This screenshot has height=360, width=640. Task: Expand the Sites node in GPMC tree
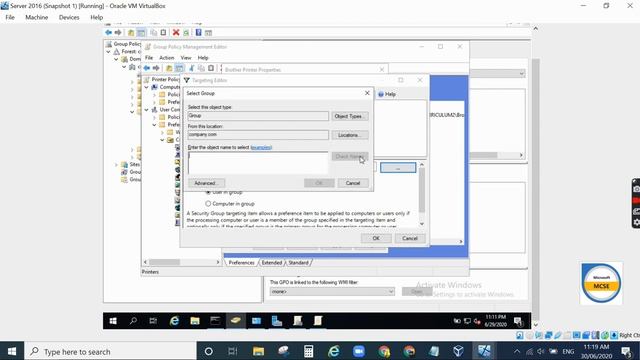[x=116, y=164]
